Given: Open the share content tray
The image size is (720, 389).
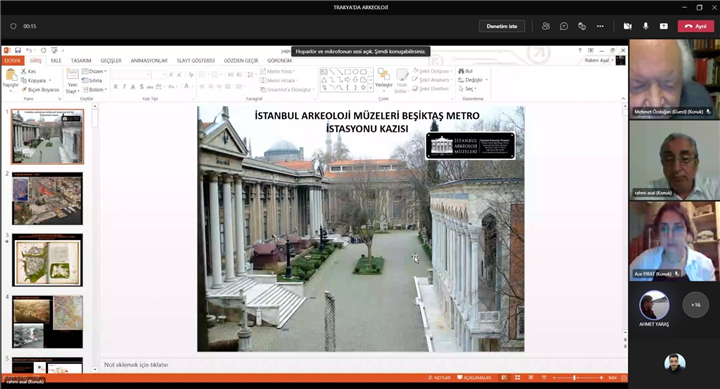Looking at the screenshot, I should coord(664,26).
